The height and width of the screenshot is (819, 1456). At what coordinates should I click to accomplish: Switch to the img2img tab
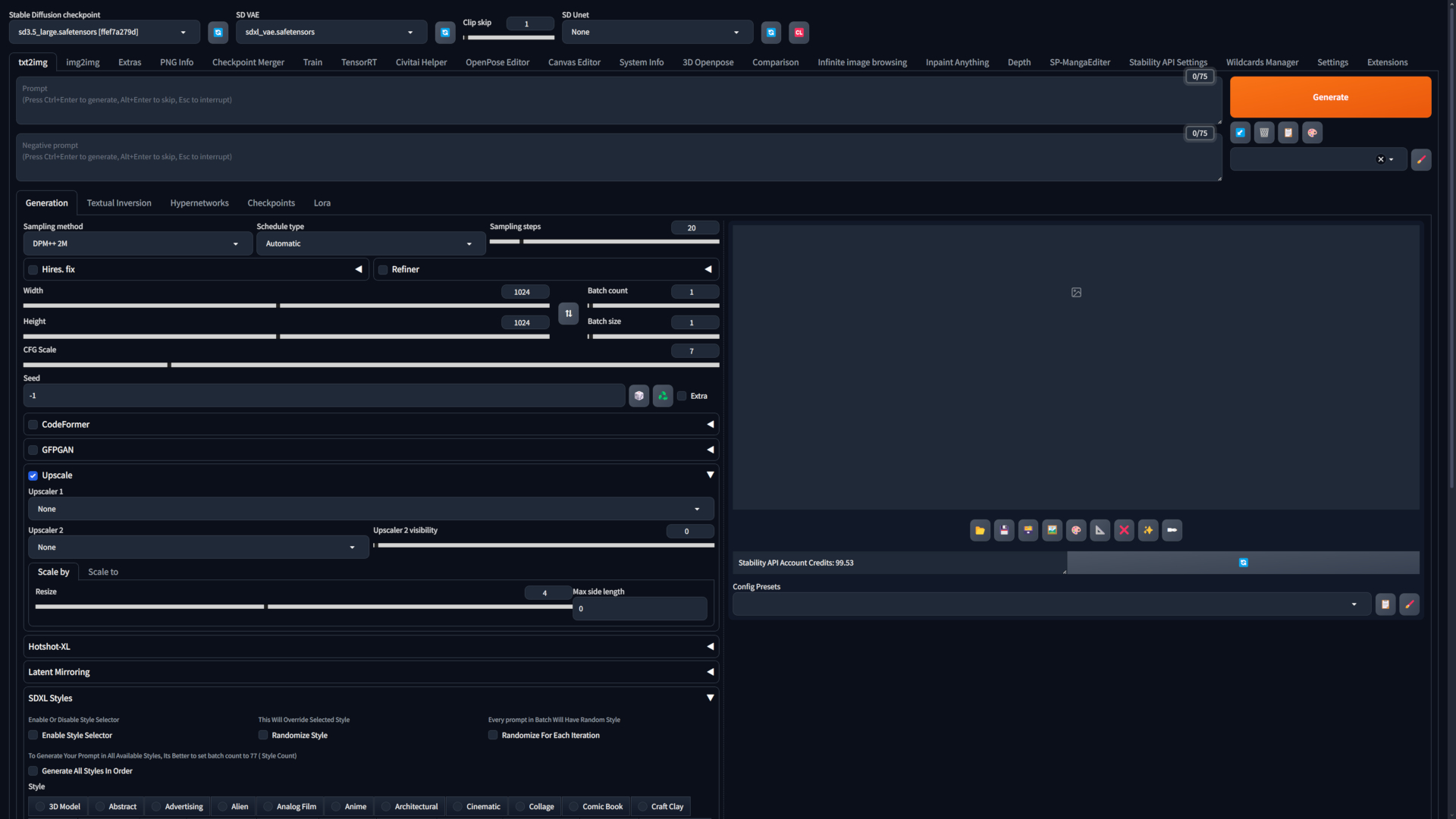83,62
